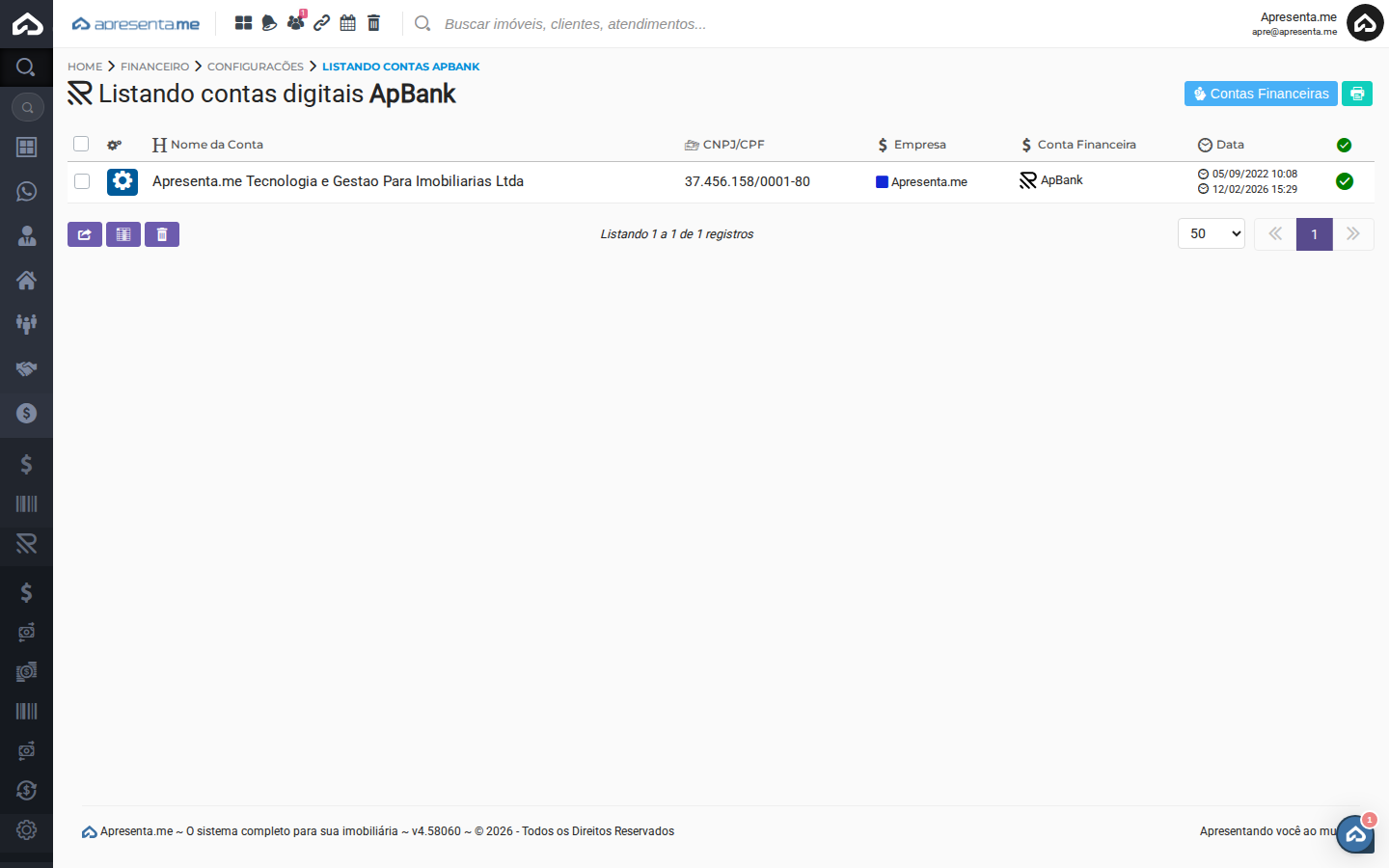1389x868 pixels.
Task: Click the home icon in left sidebar
Action: 26,279
